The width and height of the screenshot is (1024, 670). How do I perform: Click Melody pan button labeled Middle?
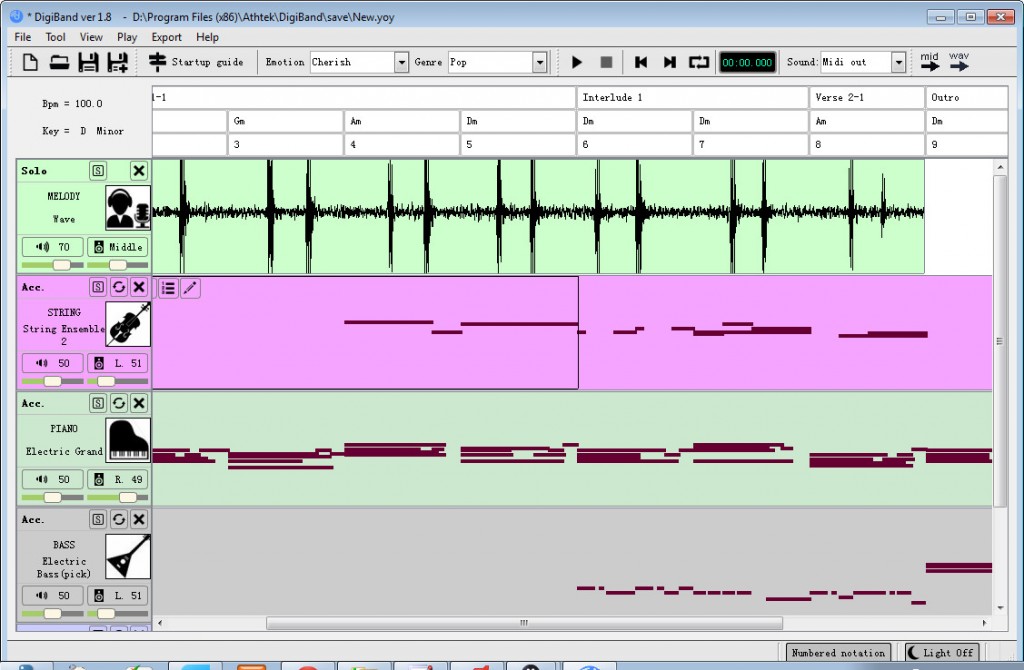[118, 247]
